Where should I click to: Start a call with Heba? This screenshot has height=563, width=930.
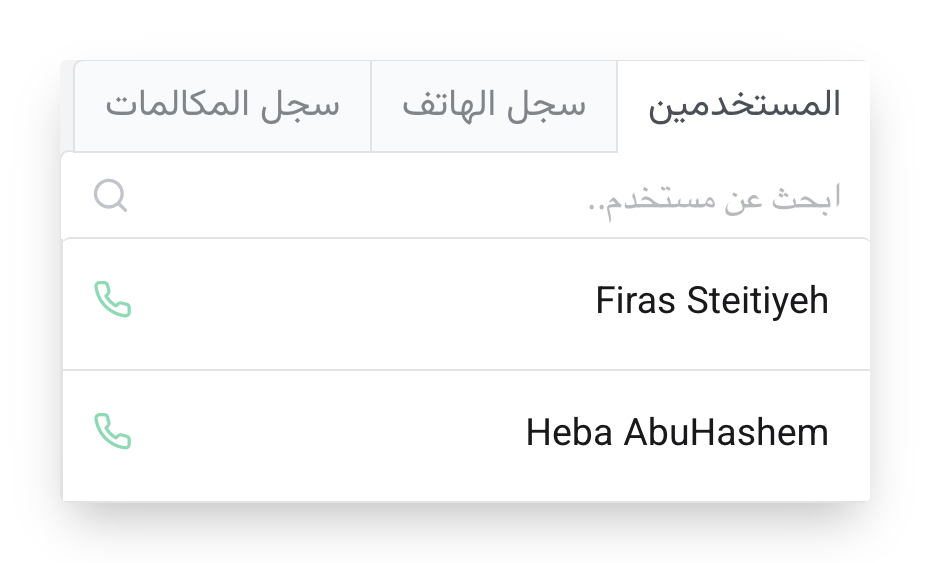coord(112,431)
